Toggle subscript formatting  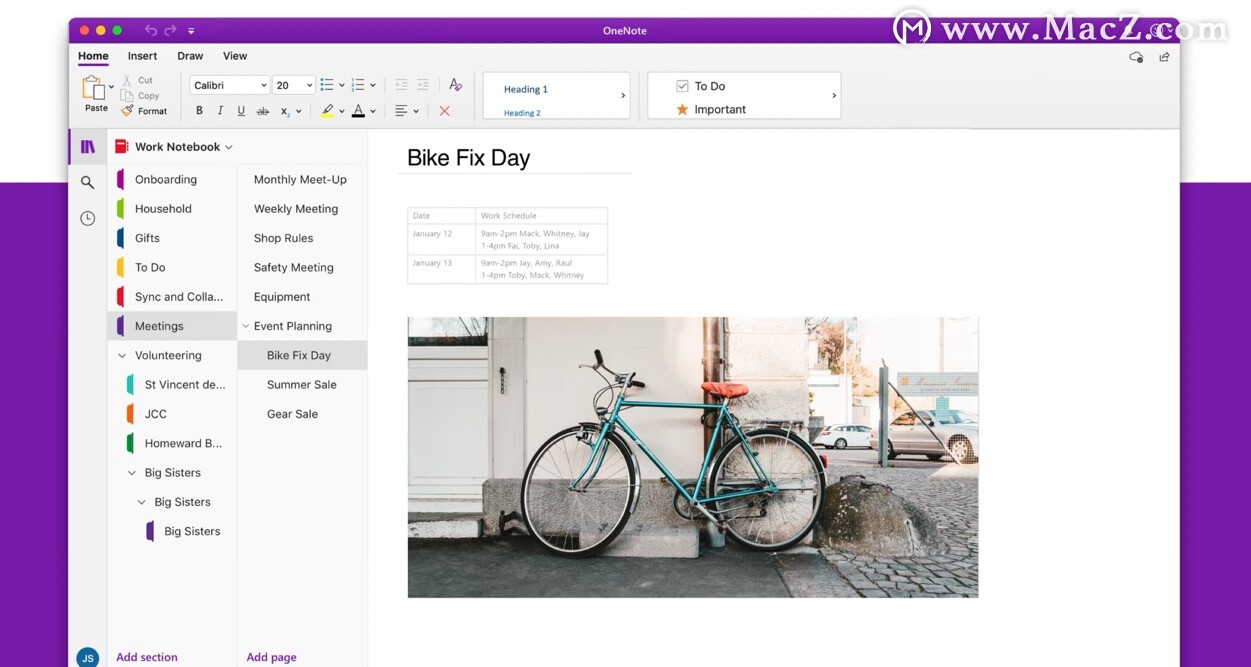[285, 111]
